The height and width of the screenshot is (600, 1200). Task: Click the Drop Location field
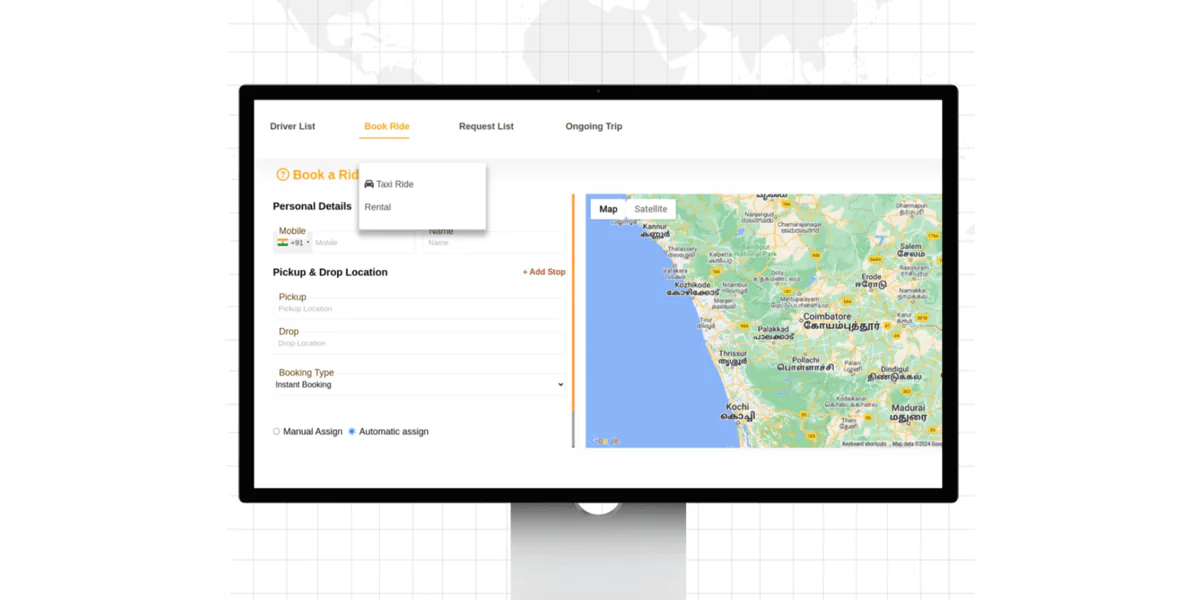pyautogui.click(x=420, y=344)
